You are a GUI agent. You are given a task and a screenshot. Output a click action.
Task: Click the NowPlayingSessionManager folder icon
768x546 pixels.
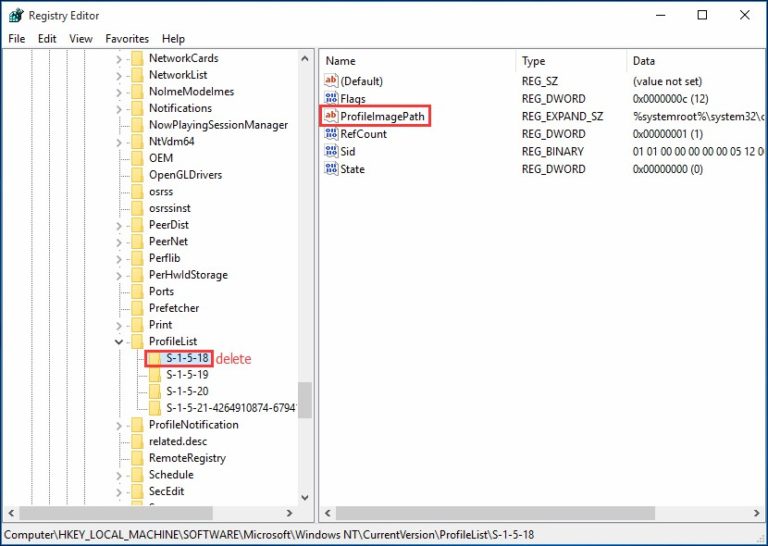(137, 125)
